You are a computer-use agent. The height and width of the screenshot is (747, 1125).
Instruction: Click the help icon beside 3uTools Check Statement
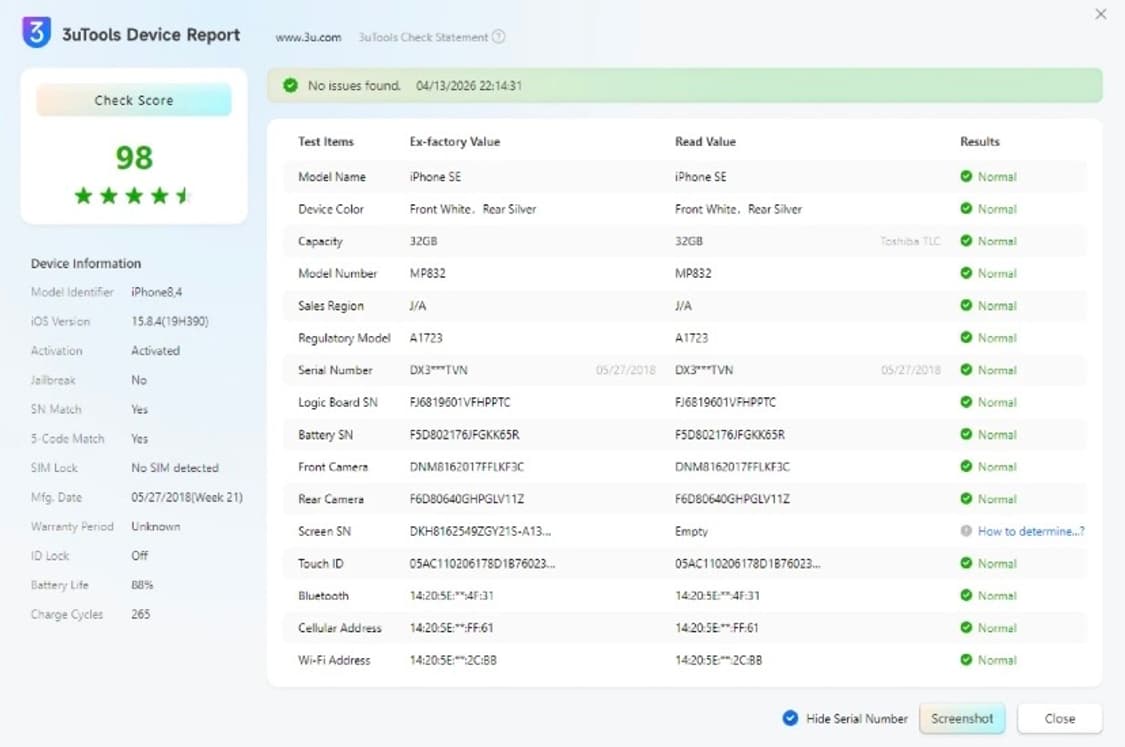(x=498, y=37)
